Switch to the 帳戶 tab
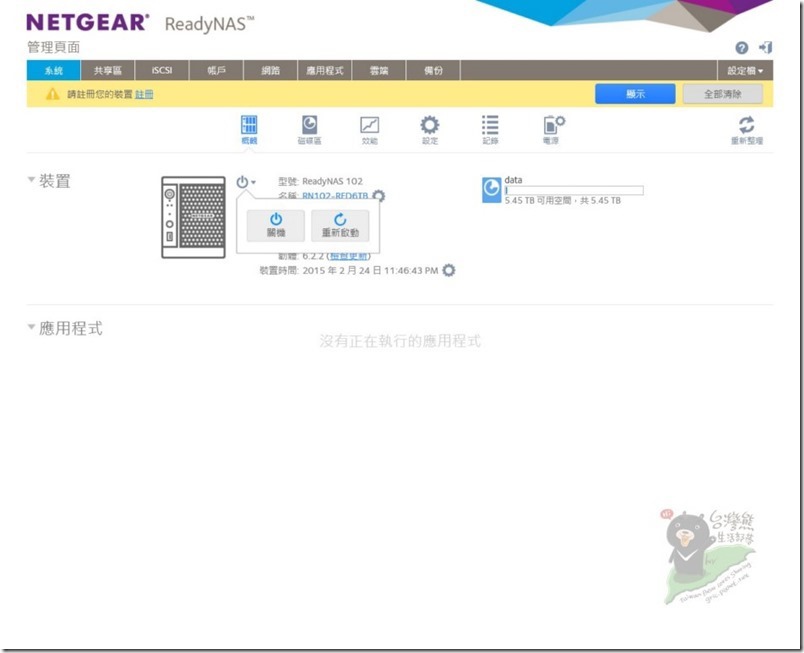This screenshot has width=804, height=653. click(x=216, y=71)
